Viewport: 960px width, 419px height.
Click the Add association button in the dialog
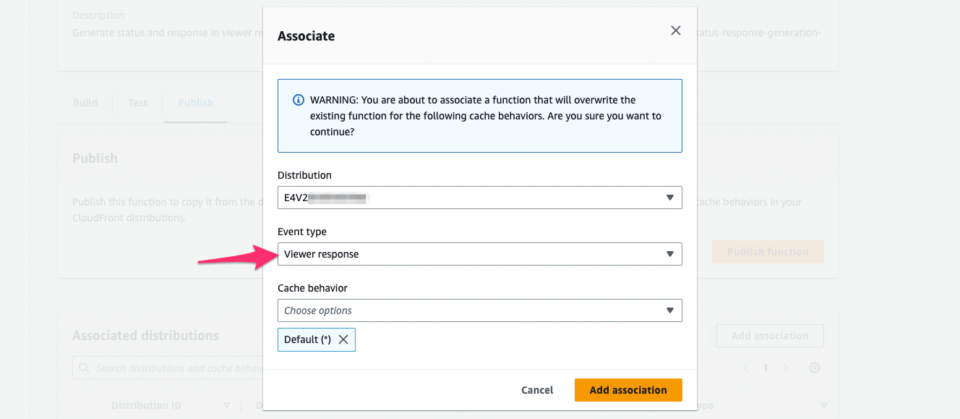tap(628, 390)
